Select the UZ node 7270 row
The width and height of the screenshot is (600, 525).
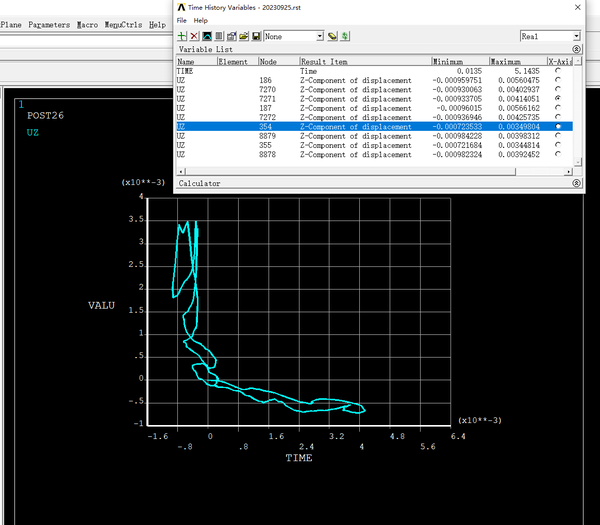300,90
